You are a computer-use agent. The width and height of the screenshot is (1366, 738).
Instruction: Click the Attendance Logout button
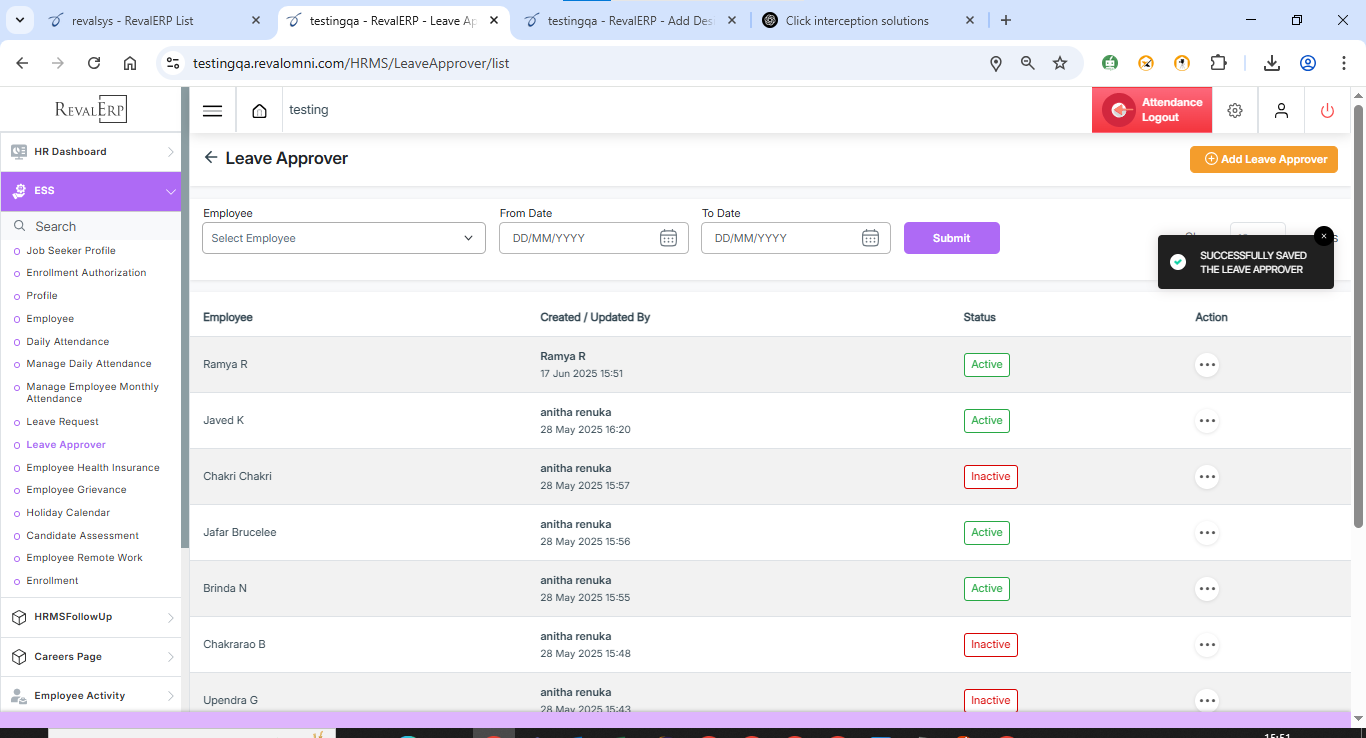click(1152, 110)
